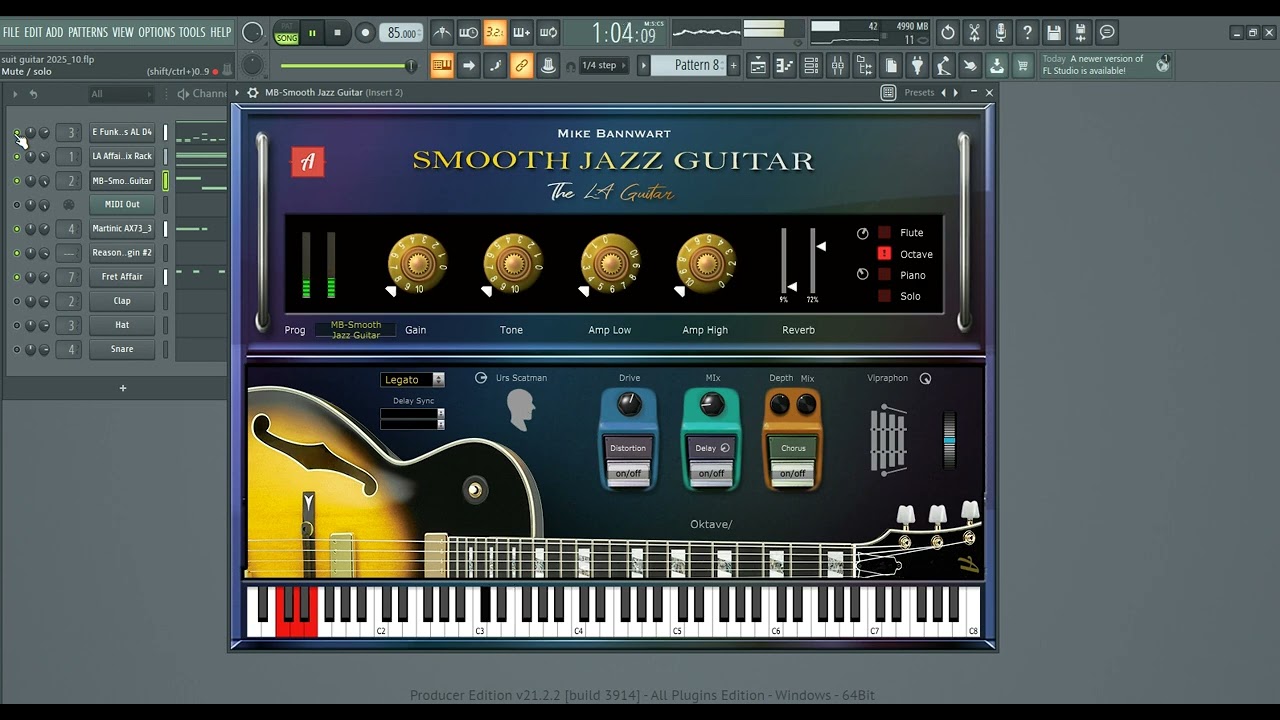This screenshot has width=1280, height=720.
Task: Open the 1/4 step snap dropdown
Action: click(606, 66)
